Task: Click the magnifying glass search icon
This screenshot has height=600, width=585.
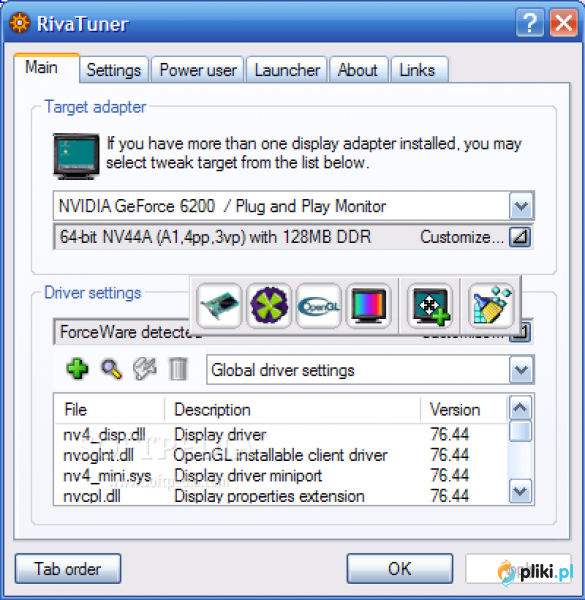Action: click(111, 369)
